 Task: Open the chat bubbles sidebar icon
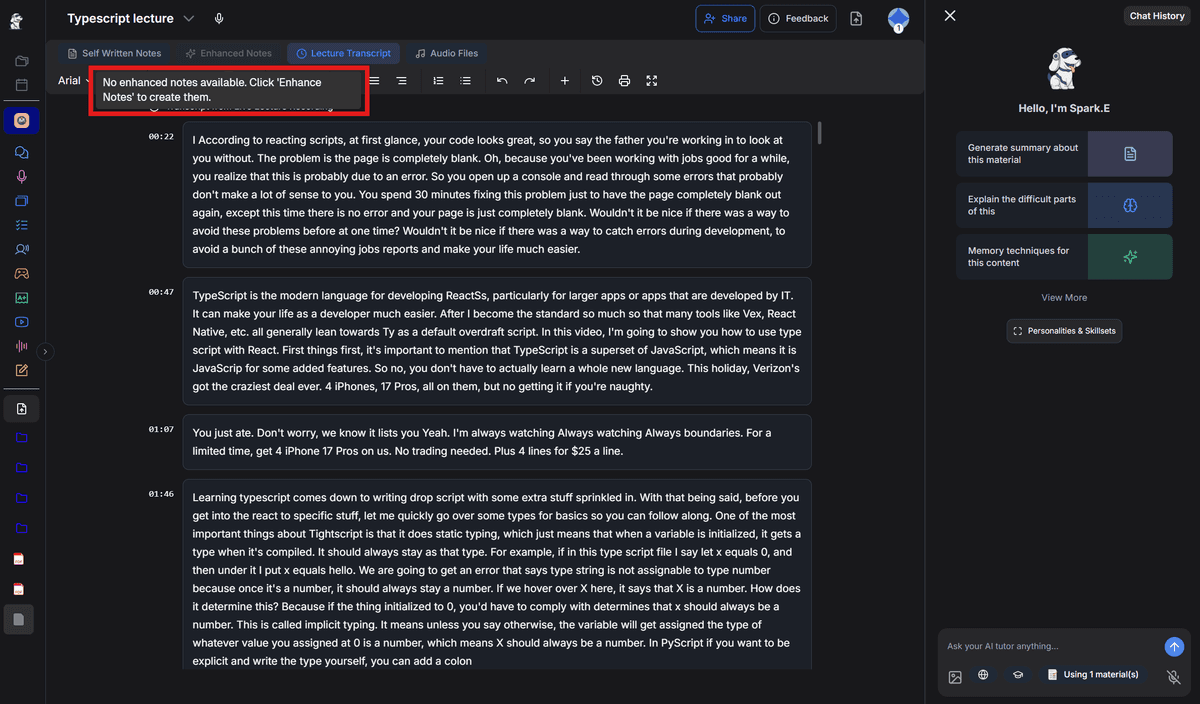pos(21,153)
